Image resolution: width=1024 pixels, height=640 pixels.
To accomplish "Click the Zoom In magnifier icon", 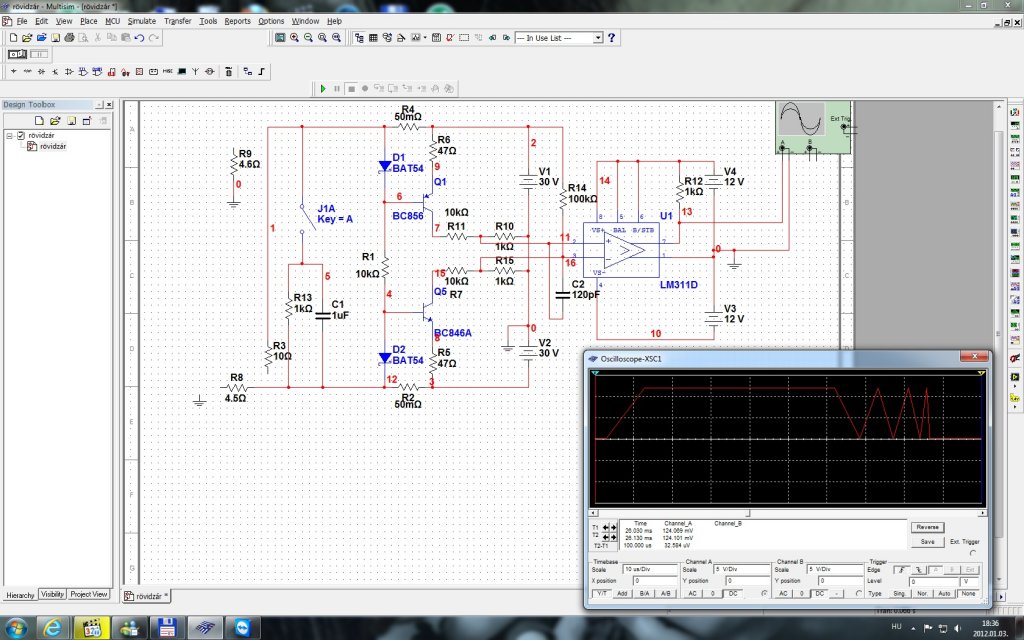I will click(295, 38).
